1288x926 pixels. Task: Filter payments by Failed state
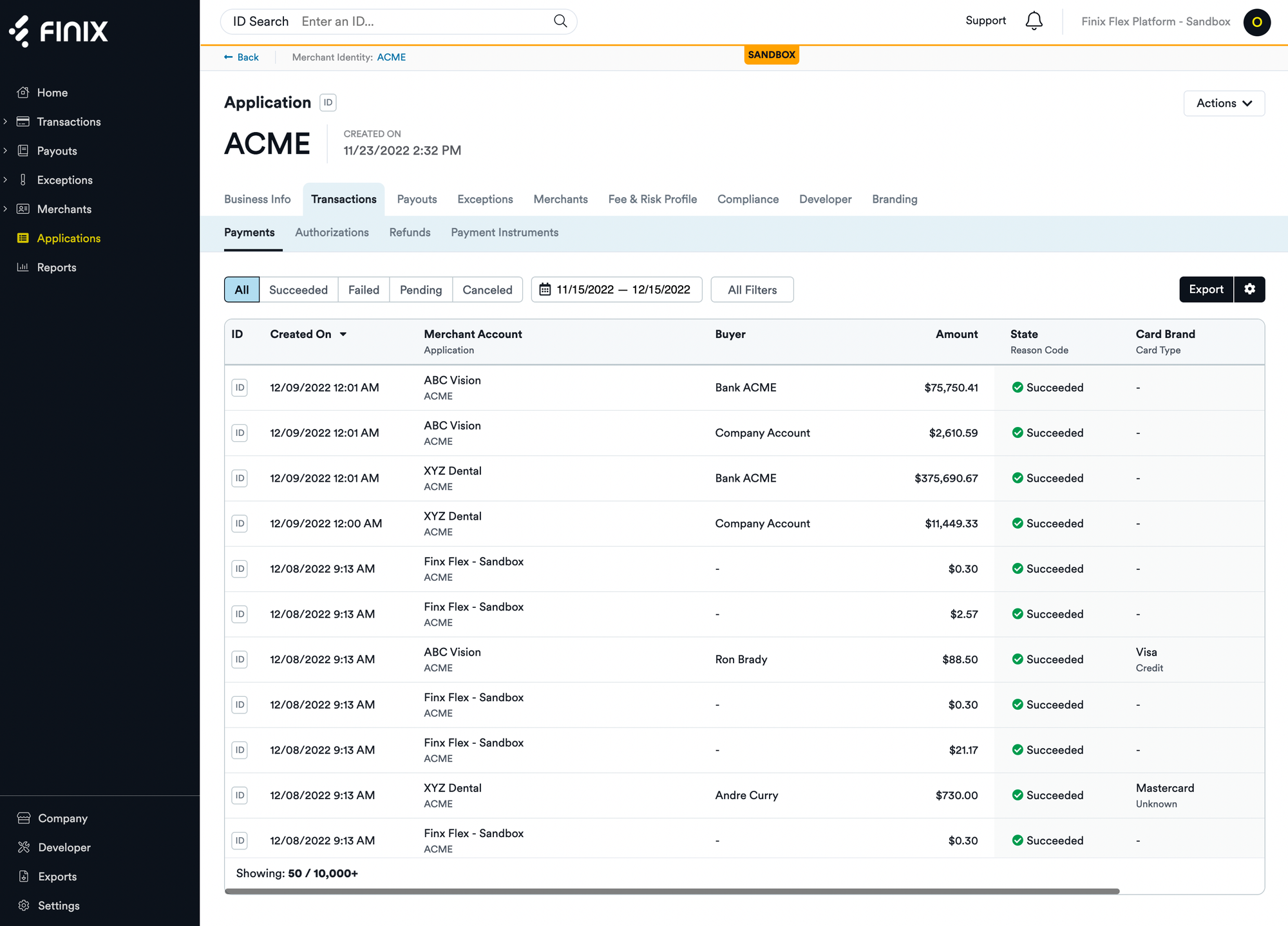pos(363,290)
